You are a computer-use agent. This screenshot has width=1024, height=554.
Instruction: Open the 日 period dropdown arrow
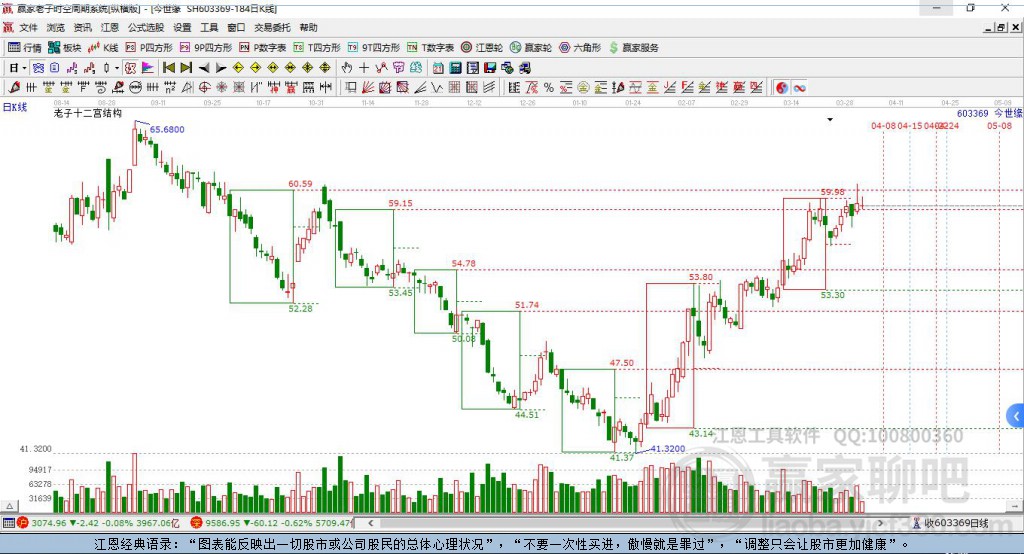(x=24, y=68)
